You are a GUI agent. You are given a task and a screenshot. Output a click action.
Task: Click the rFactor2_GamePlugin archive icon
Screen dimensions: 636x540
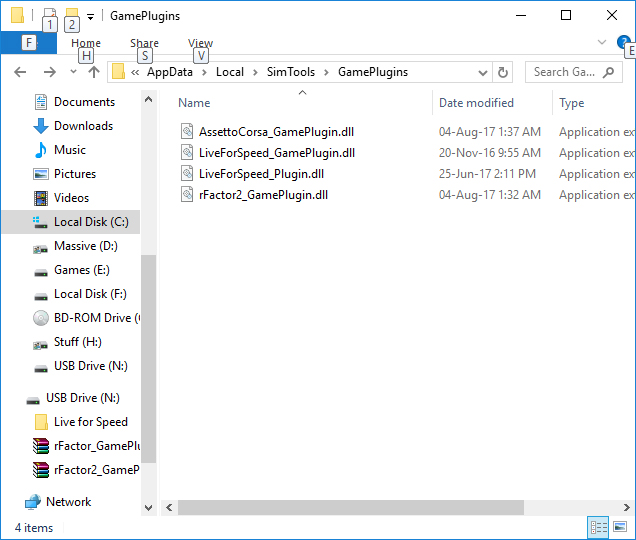pyautogui.click(x=41, y=470)
